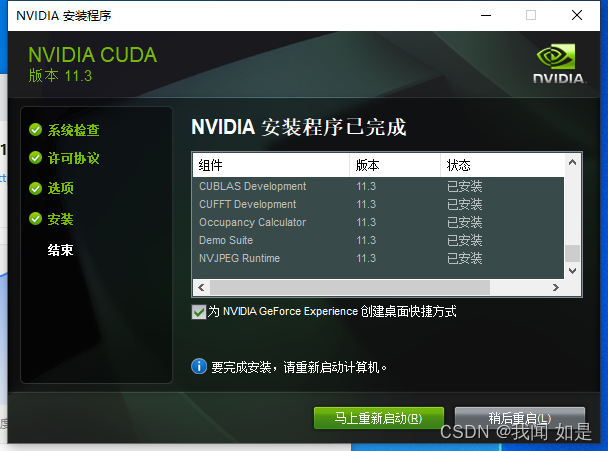This screenshot has width=608, height=451.
Task: Click the green checkmark beside 安装
Action: coord(35,218)
